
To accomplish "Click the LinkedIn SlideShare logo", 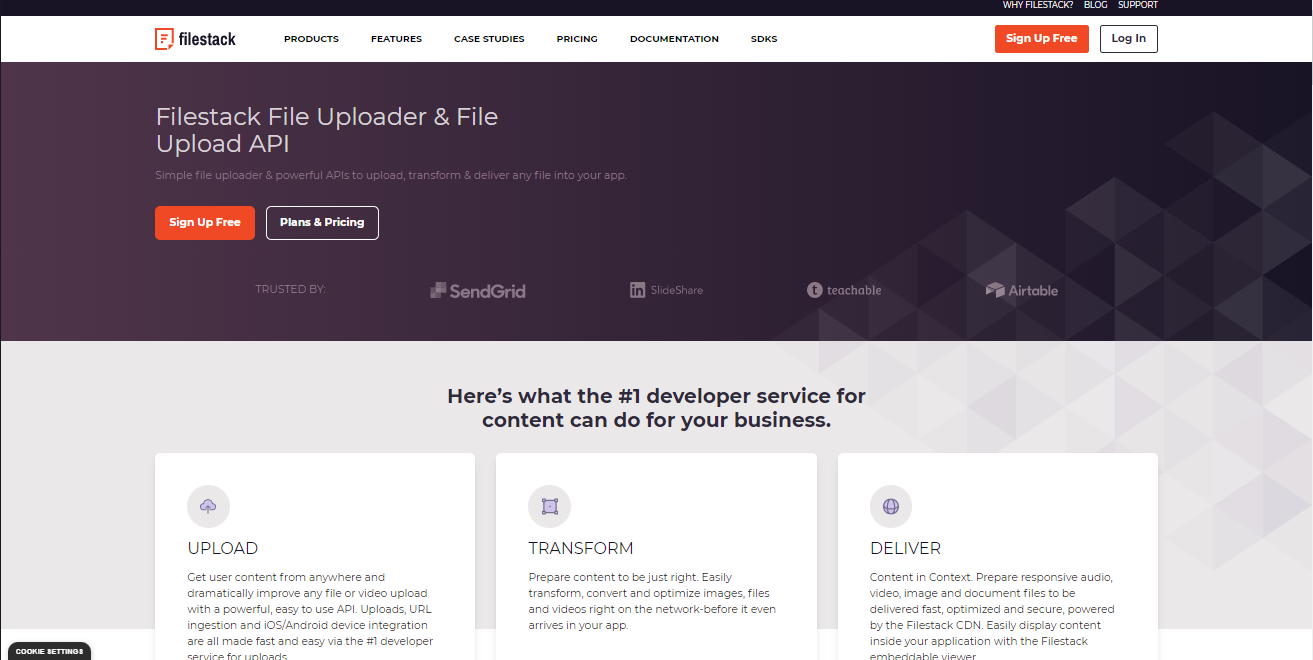I will tap(666, 290).
